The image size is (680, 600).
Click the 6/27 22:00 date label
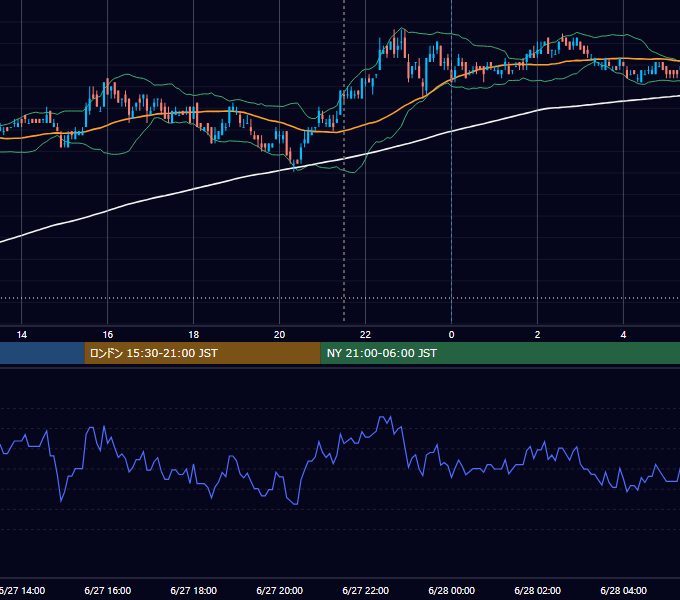coord(365,590)
